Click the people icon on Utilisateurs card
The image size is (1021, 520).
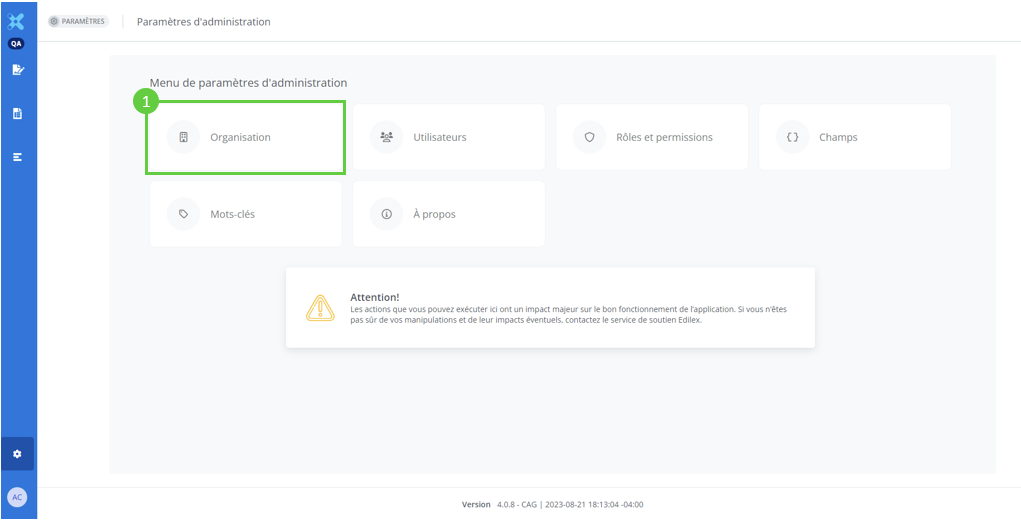pyautogui.click(x=386, y=137)
